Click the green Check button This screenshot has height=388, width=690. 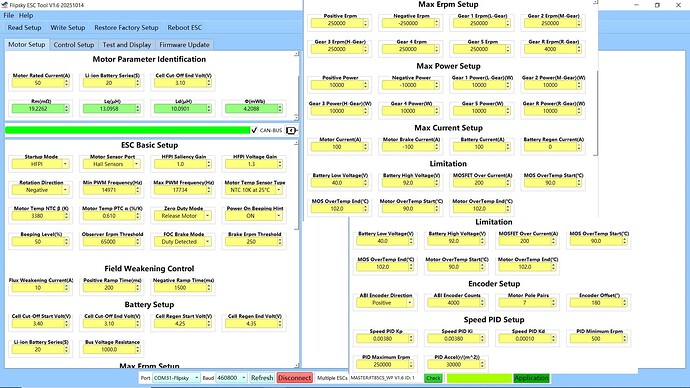(x=433, y=378)
